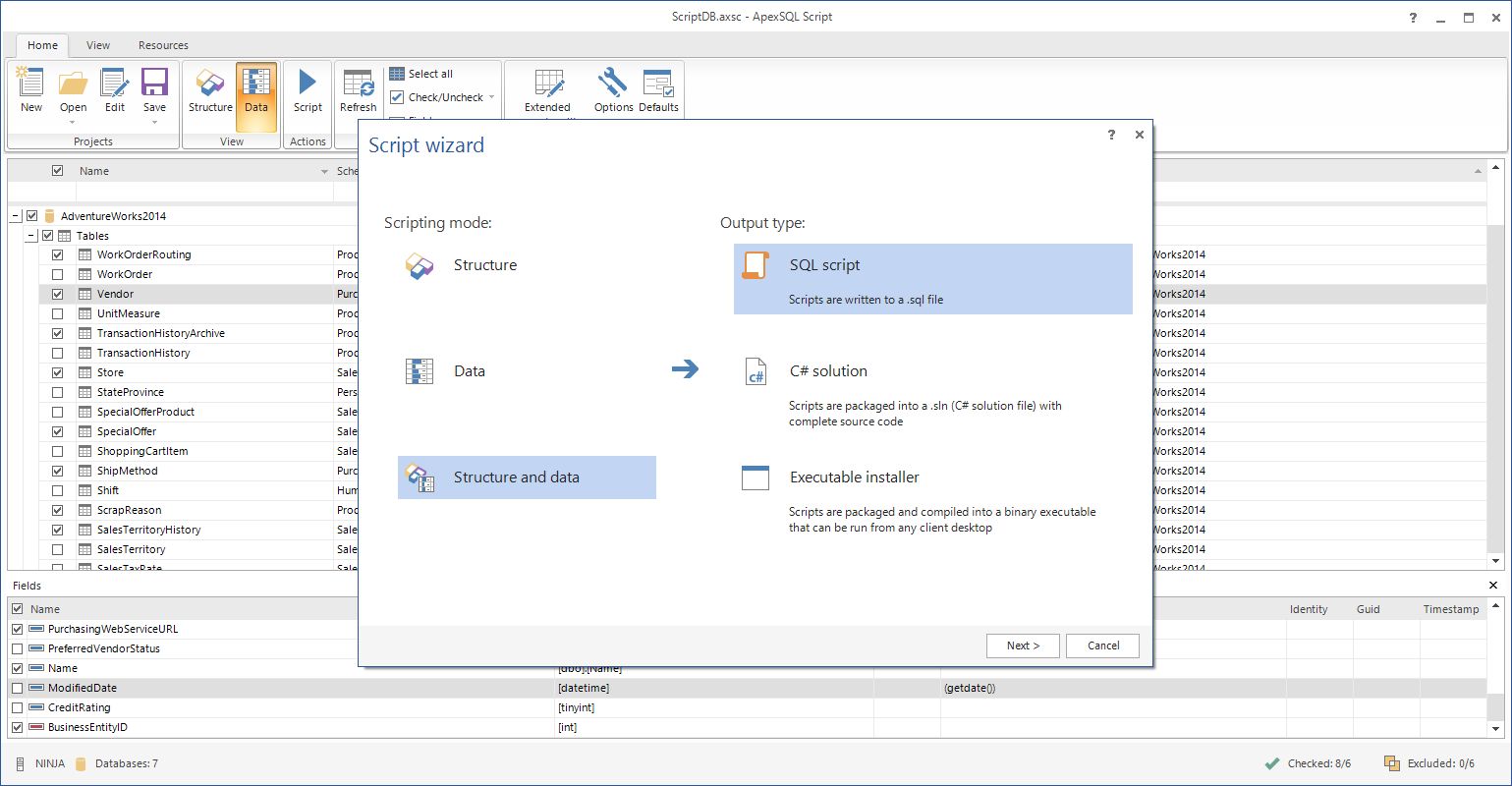1512x786 pixels.
Task: Select the Data view icon
Action: (255, 88)
